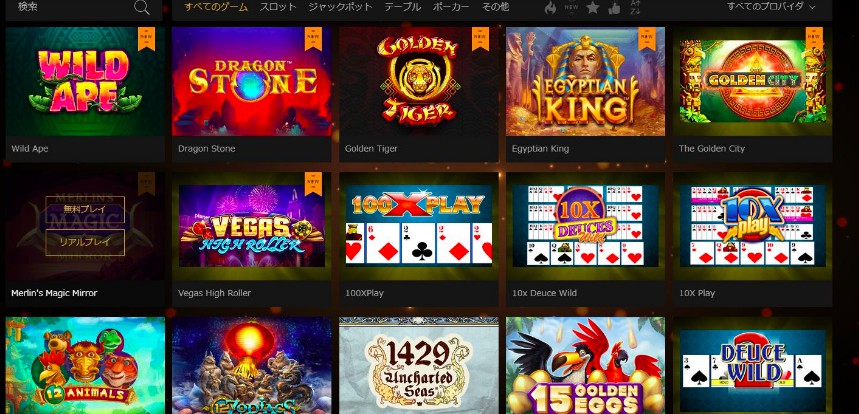Viewport: 859px width, 414px height.
Task: Focus the 検索 search input field
Action: 72,7
